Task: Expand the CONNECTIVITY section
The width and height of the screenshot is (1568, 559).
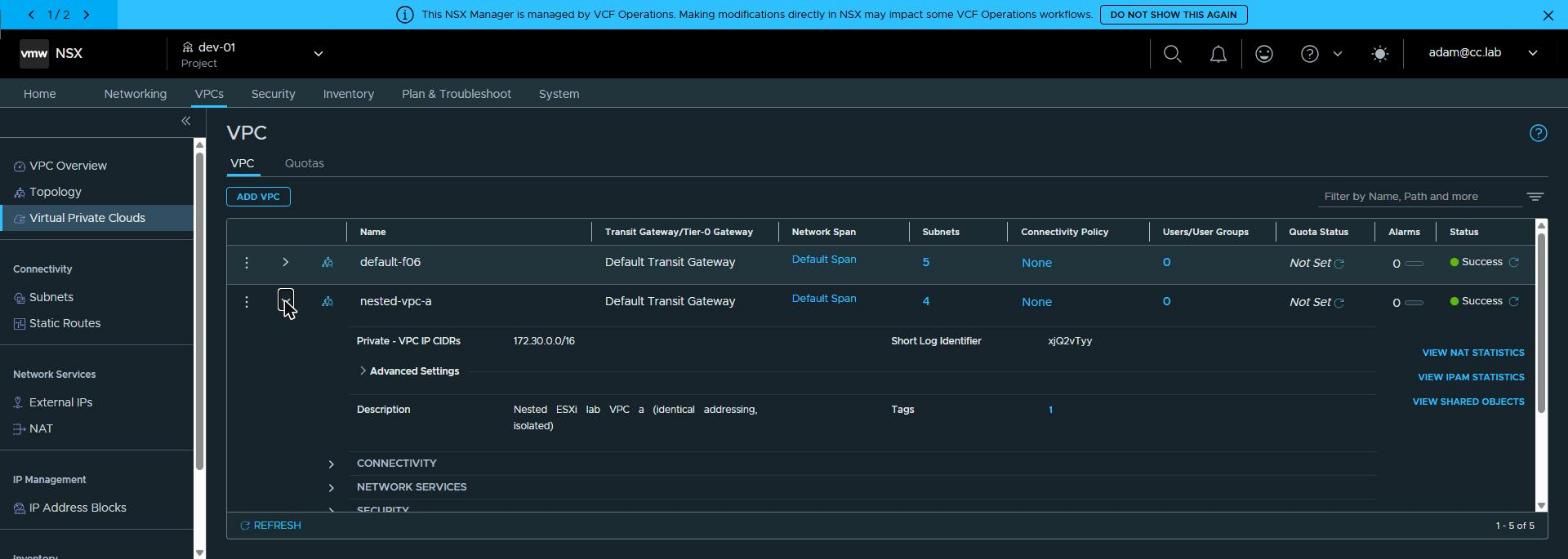Action: 331,464
